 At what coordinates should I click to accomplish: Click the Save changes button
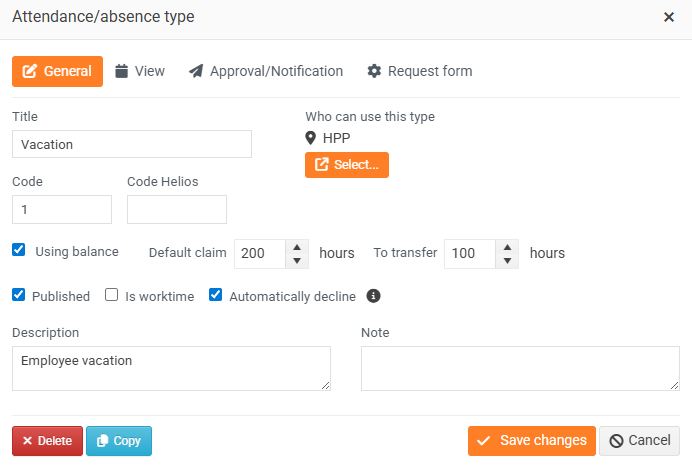(531, 441)
